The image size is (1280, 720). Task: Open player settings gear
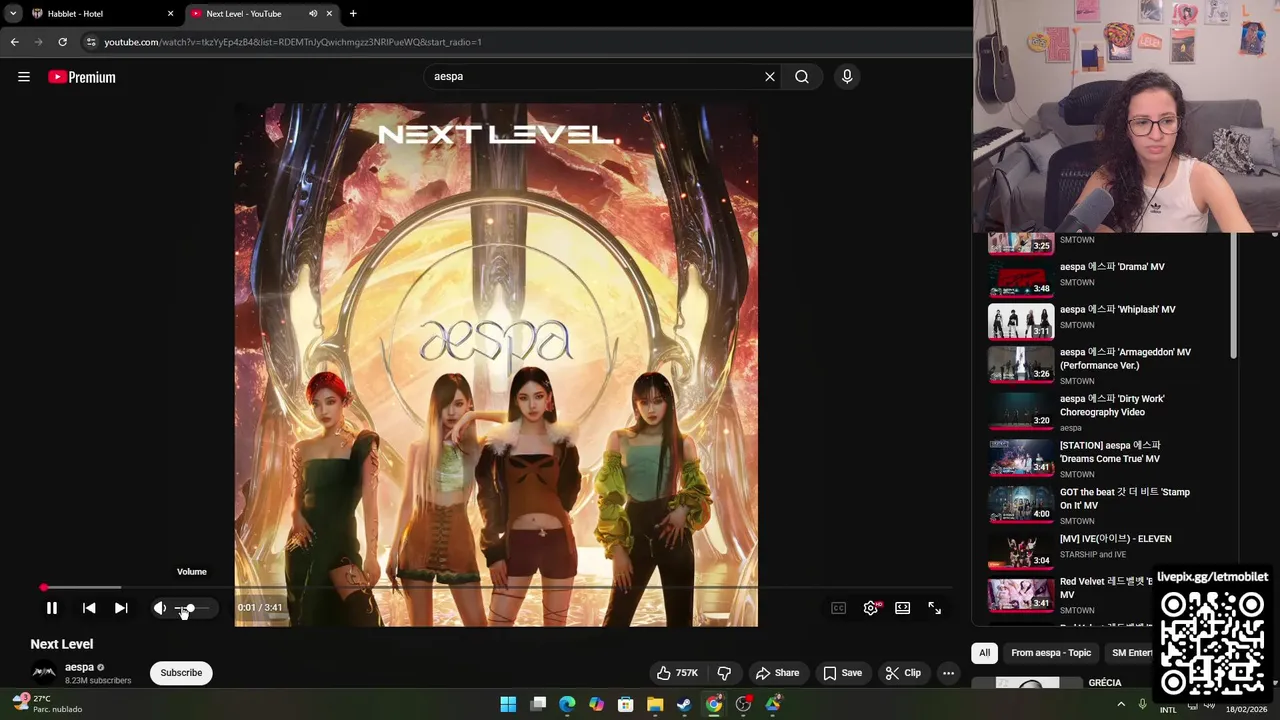click(x=871, y=608)
